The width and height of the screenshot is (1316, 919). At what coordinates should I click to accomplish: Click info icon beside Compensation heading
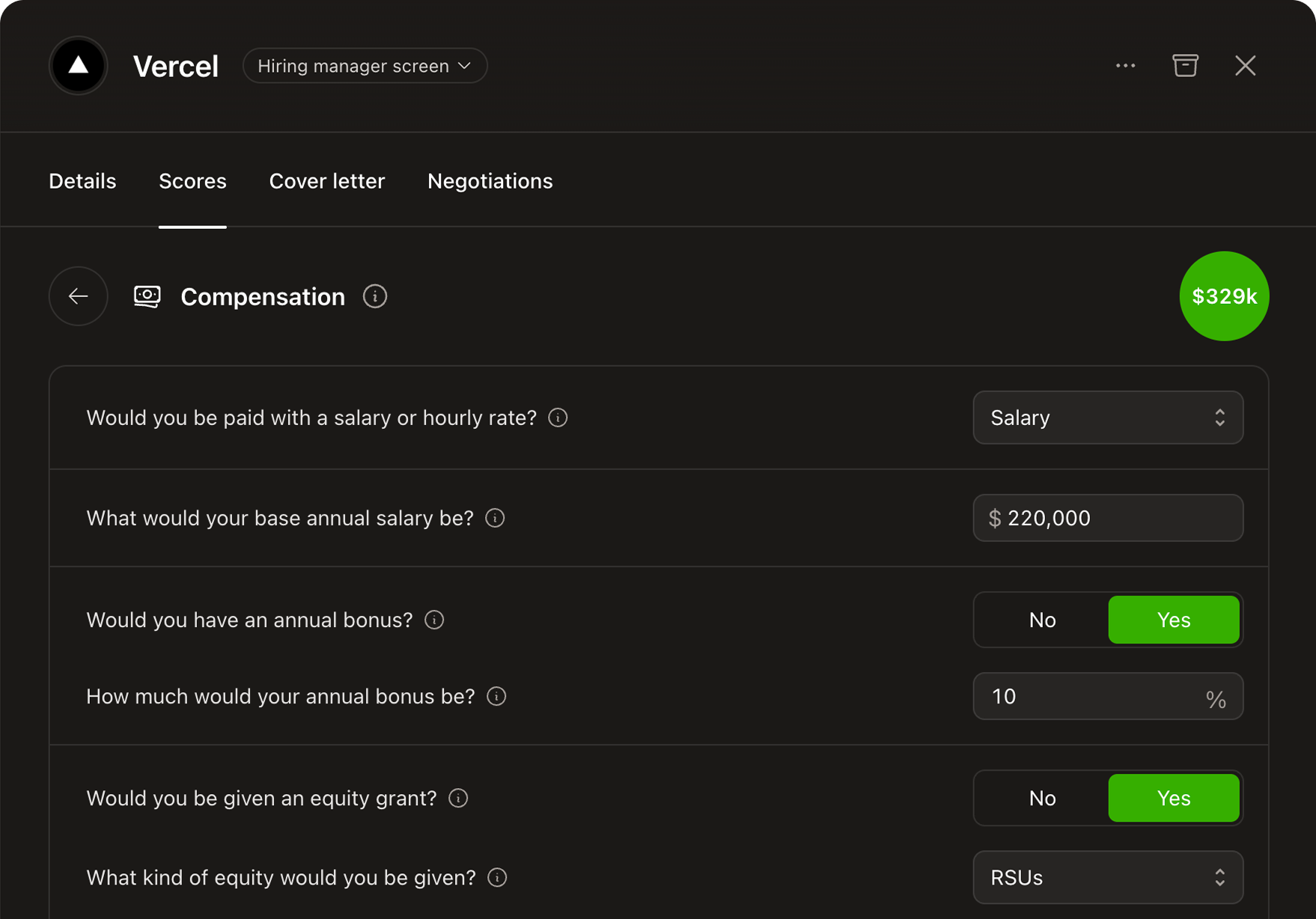coord(375,296)
